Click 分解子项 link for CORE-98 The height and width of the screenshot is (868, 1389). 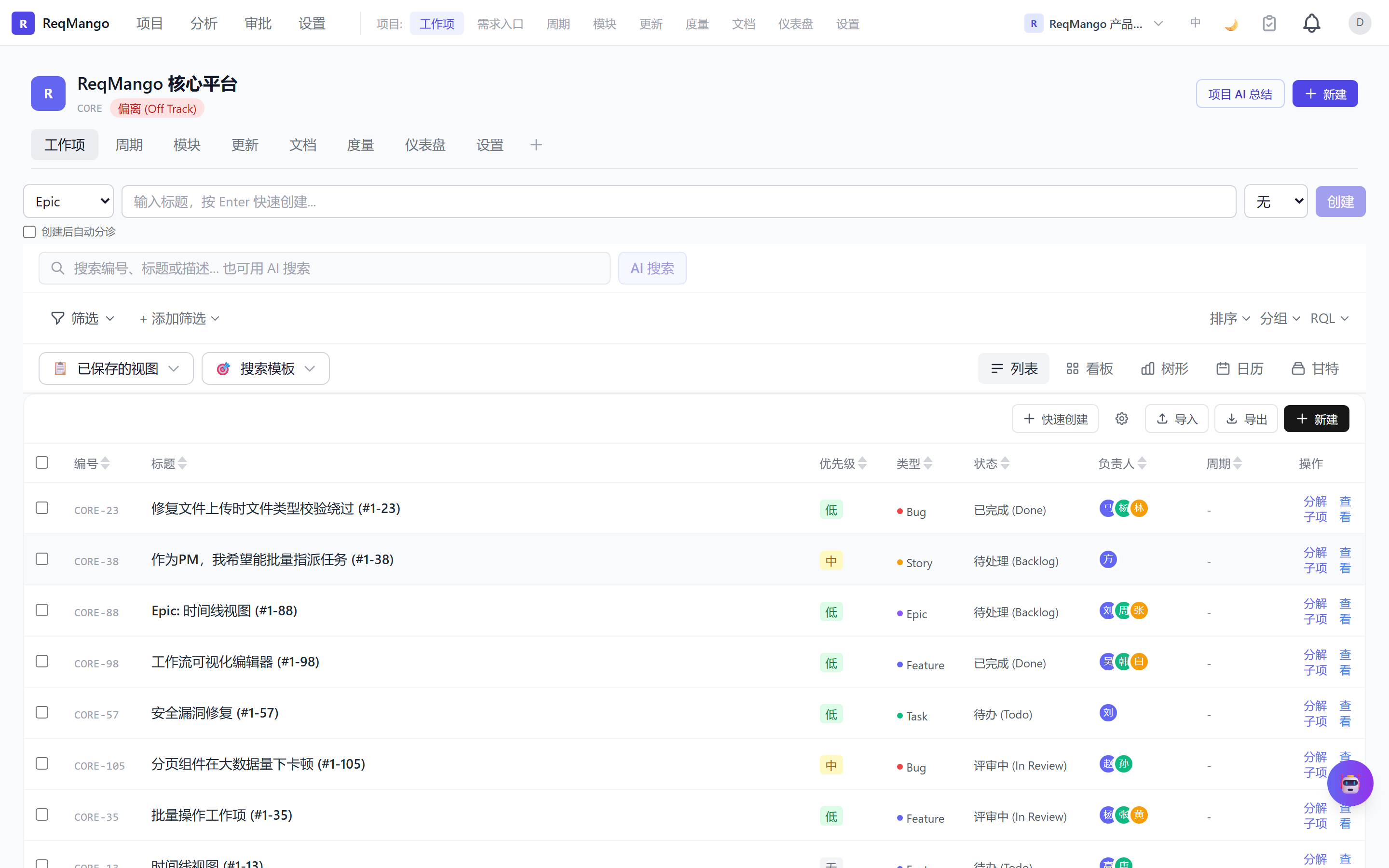(1315, 662)
